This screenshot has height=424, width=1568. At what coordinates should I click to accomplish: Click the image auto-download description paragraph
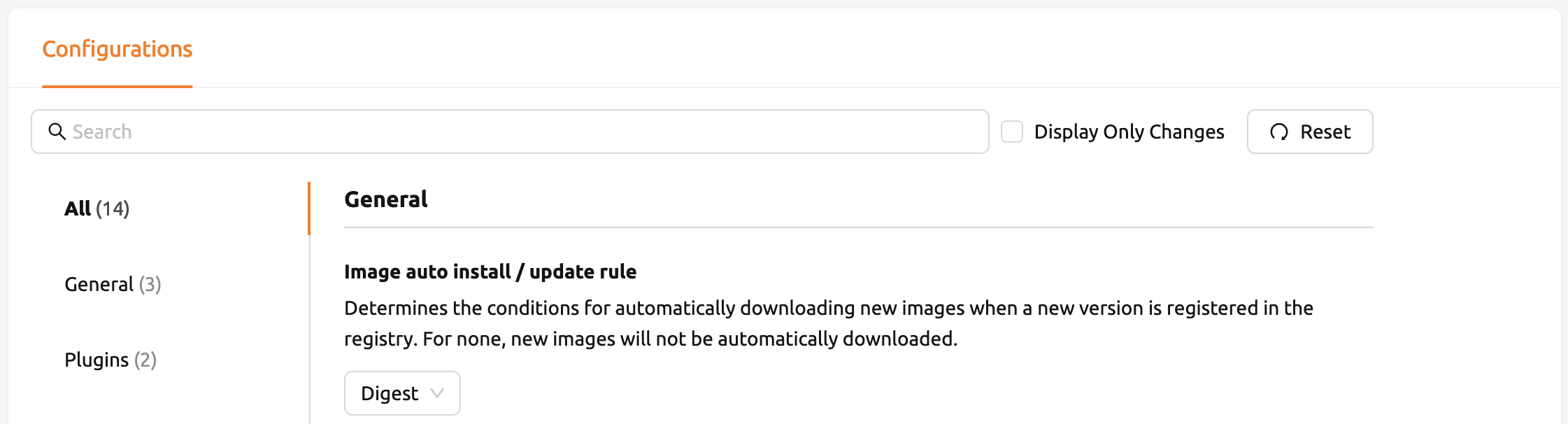tap(829, 323)
